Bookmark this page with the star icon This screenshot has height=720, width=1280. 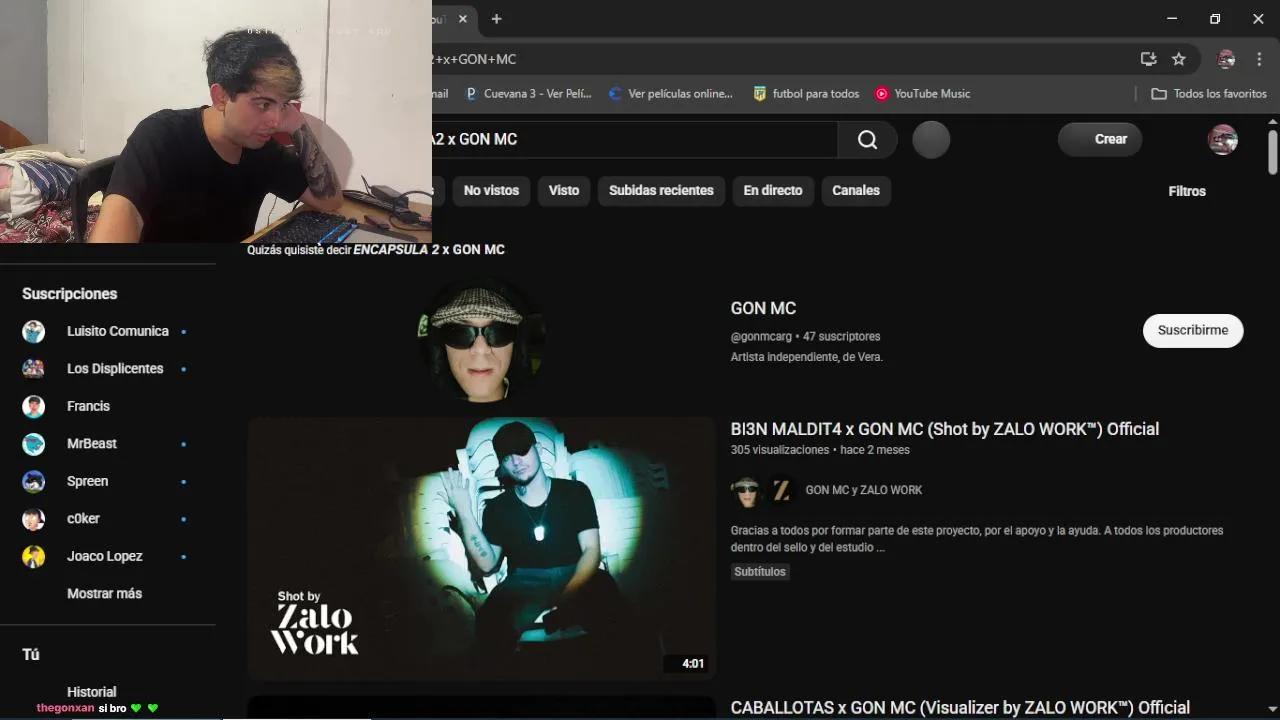click(x=1179, y=59)
